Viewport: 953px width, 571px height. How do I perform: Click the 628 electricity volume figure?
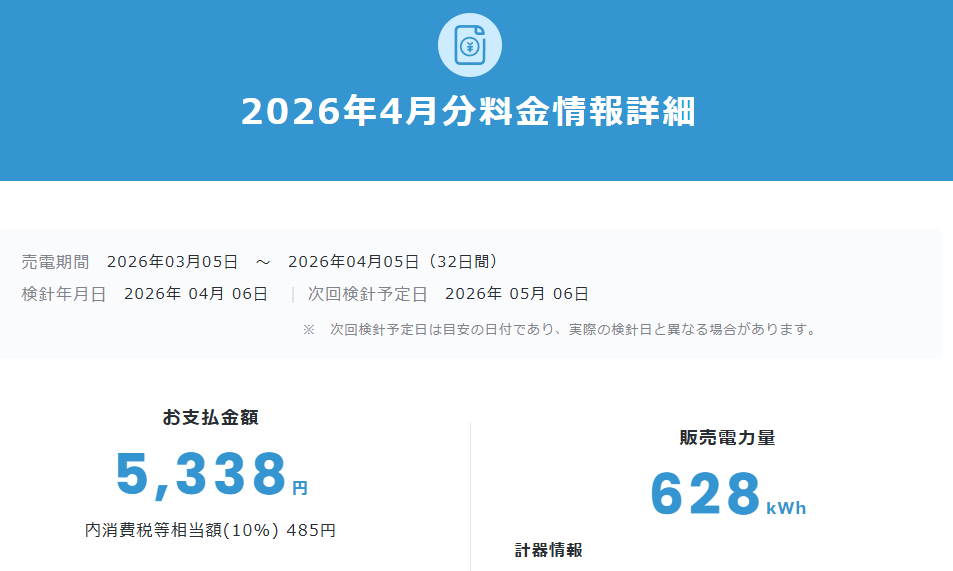pos(705,494)
